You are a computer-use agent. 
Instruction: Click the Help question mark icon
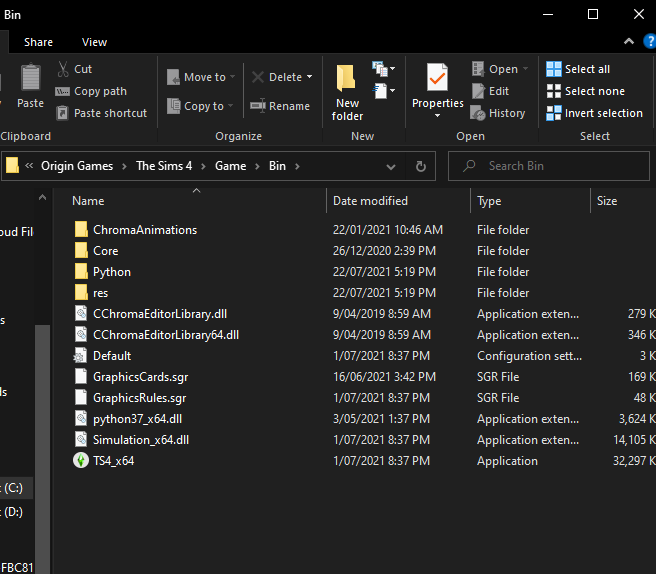pyautogui.click(x=650, y=41)
